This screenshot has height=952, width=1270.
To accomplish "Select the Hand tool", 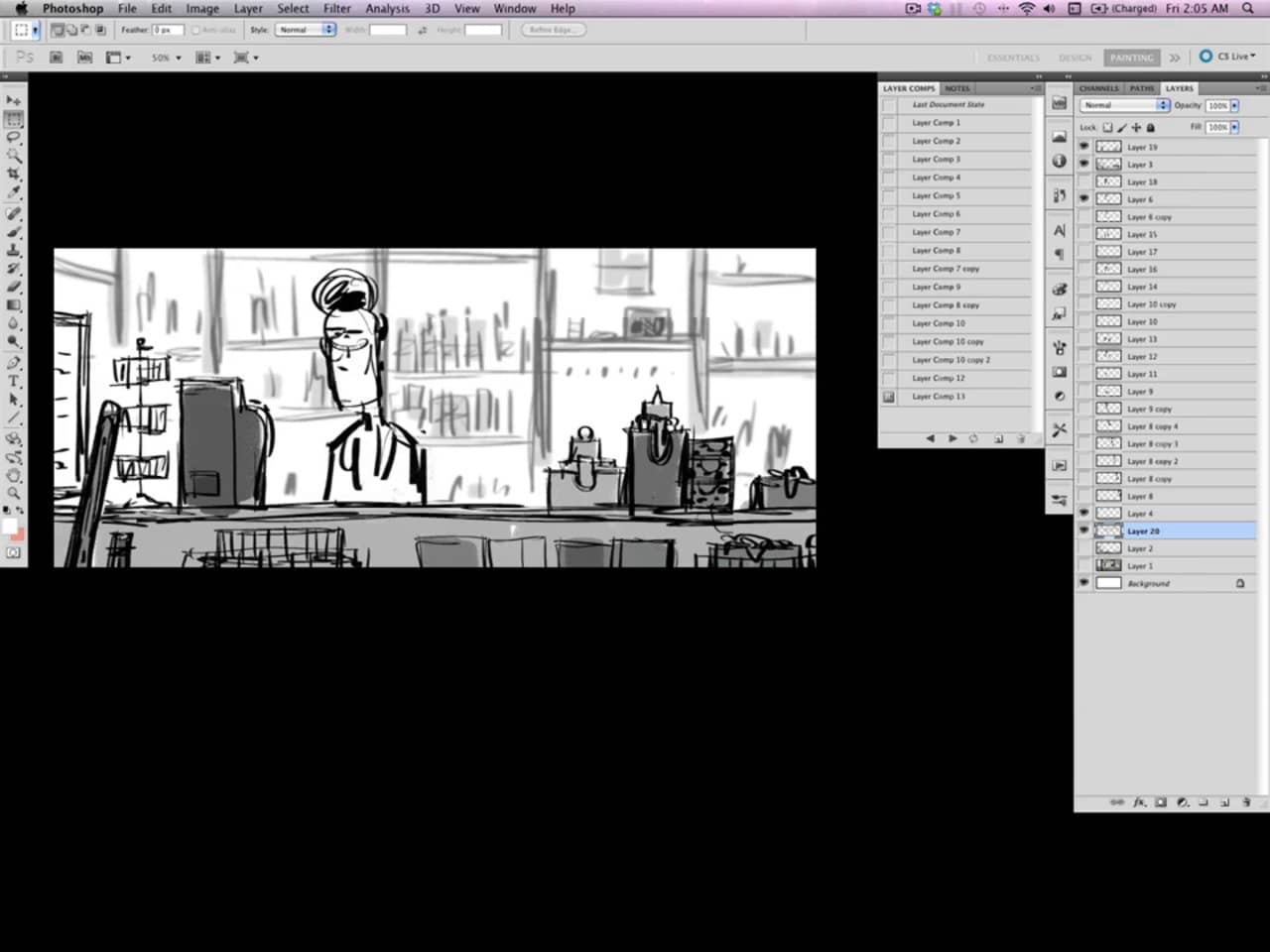I will [x=13, y=475].
